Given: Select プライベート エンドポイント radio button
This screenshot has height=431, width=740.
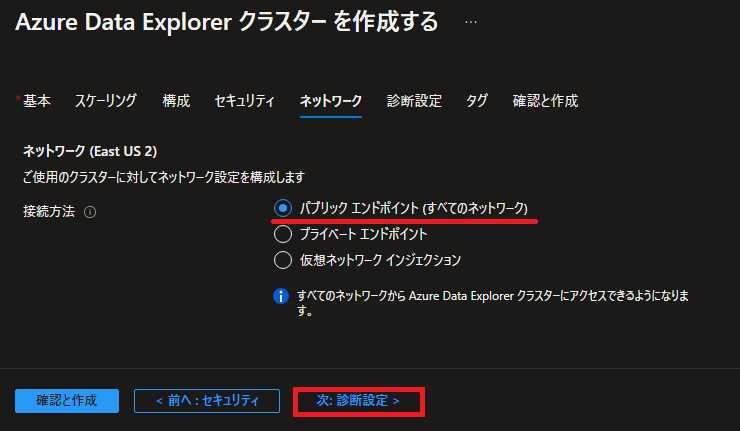Looking at the screenshot, I should click(283, 234).
